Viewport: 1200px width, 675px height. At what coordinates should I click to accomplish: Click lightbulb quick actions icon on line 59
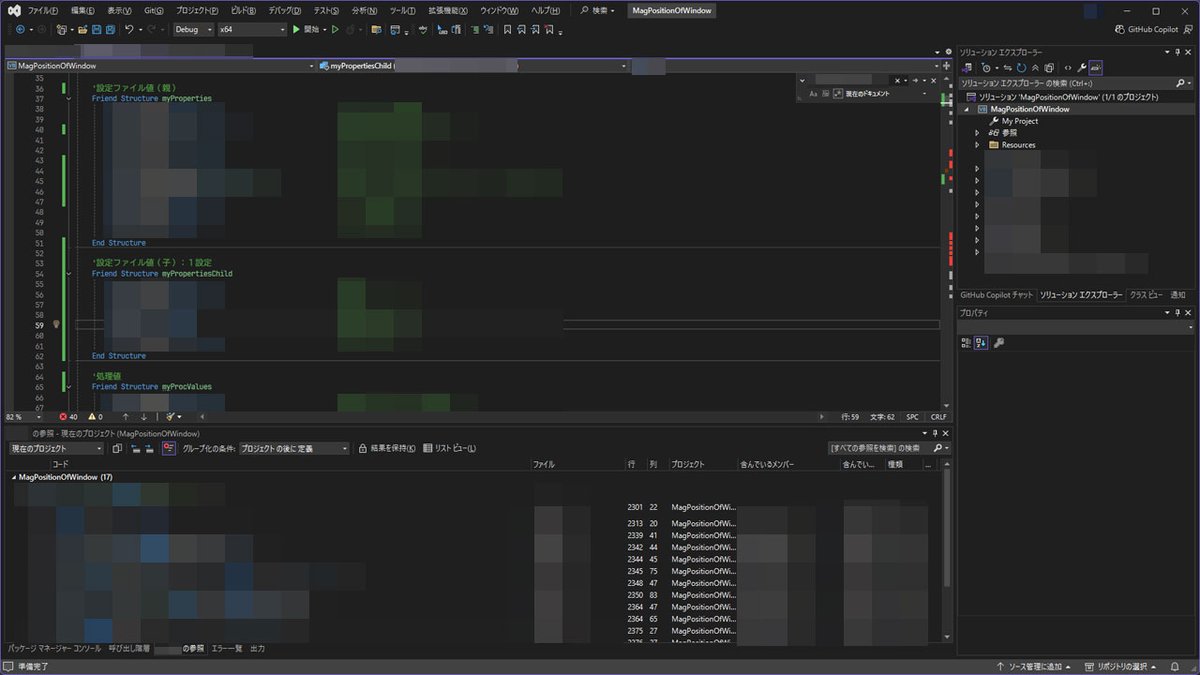[x=56, y=325]
